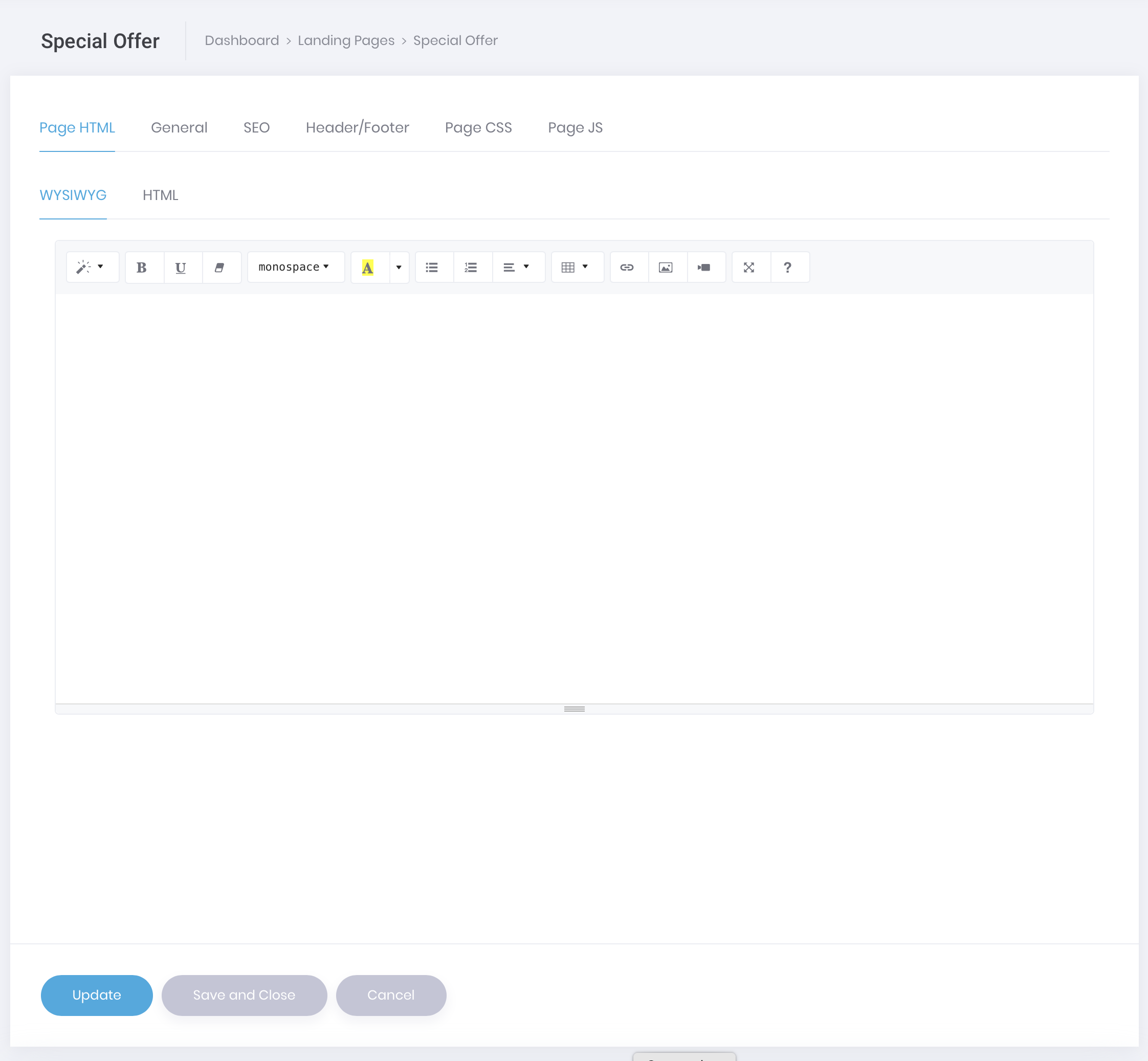Open the paragraph alignment dropdown
1148x1061 pixels.
(x=518, y=267)
